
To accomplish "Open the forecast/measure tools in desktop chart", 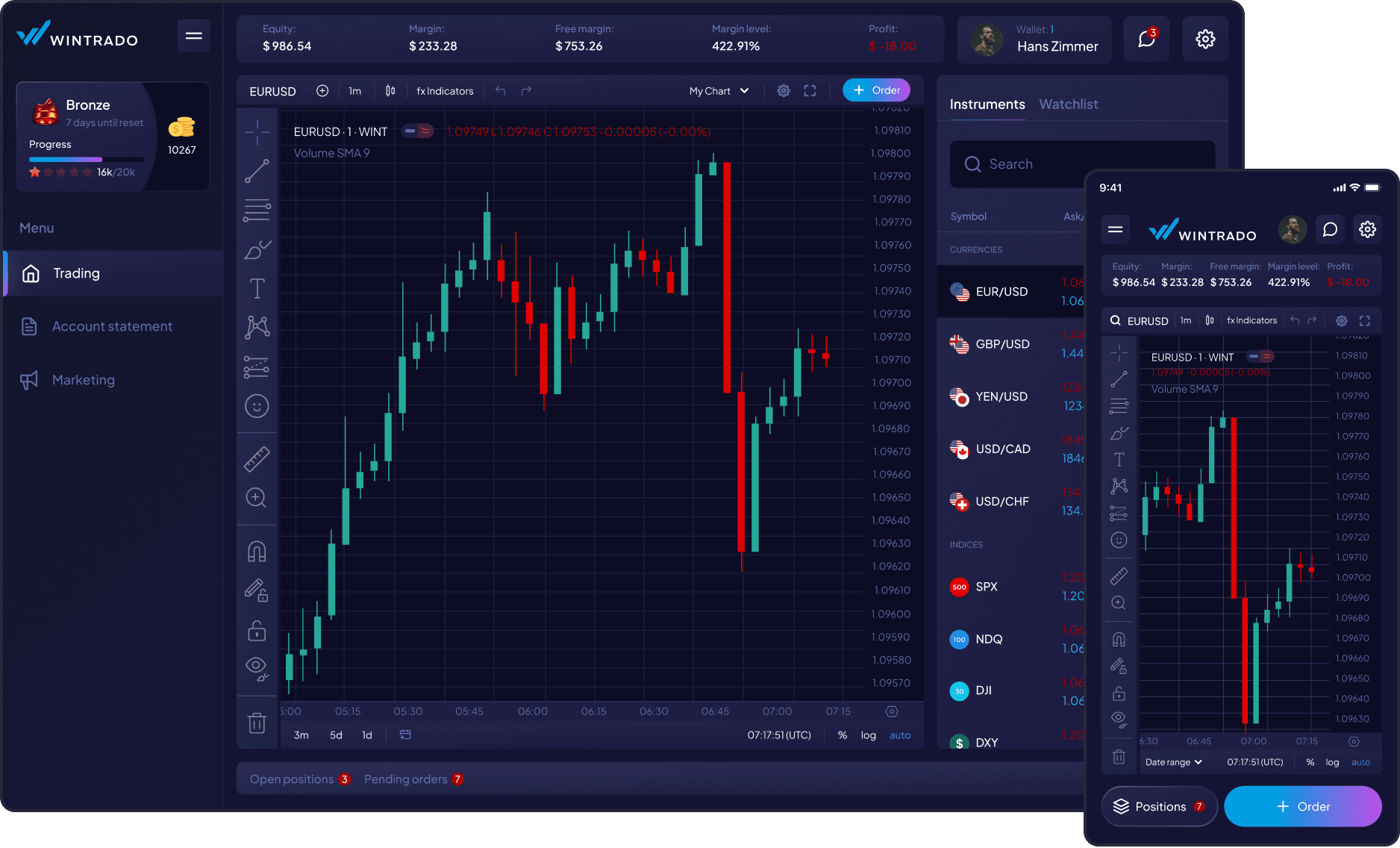I will [x=257, y=367].
